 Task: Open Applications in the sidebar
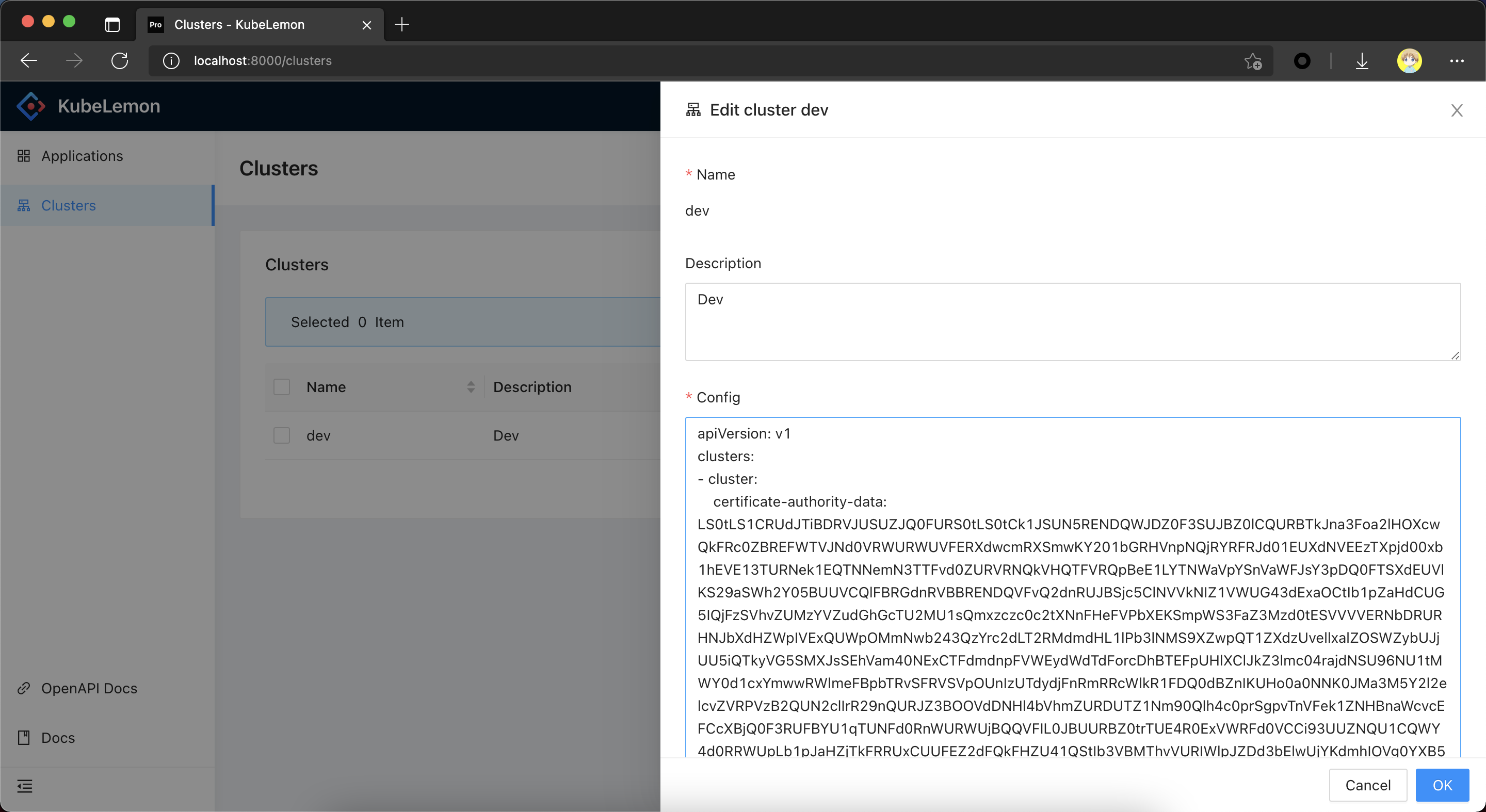[82, 156]
